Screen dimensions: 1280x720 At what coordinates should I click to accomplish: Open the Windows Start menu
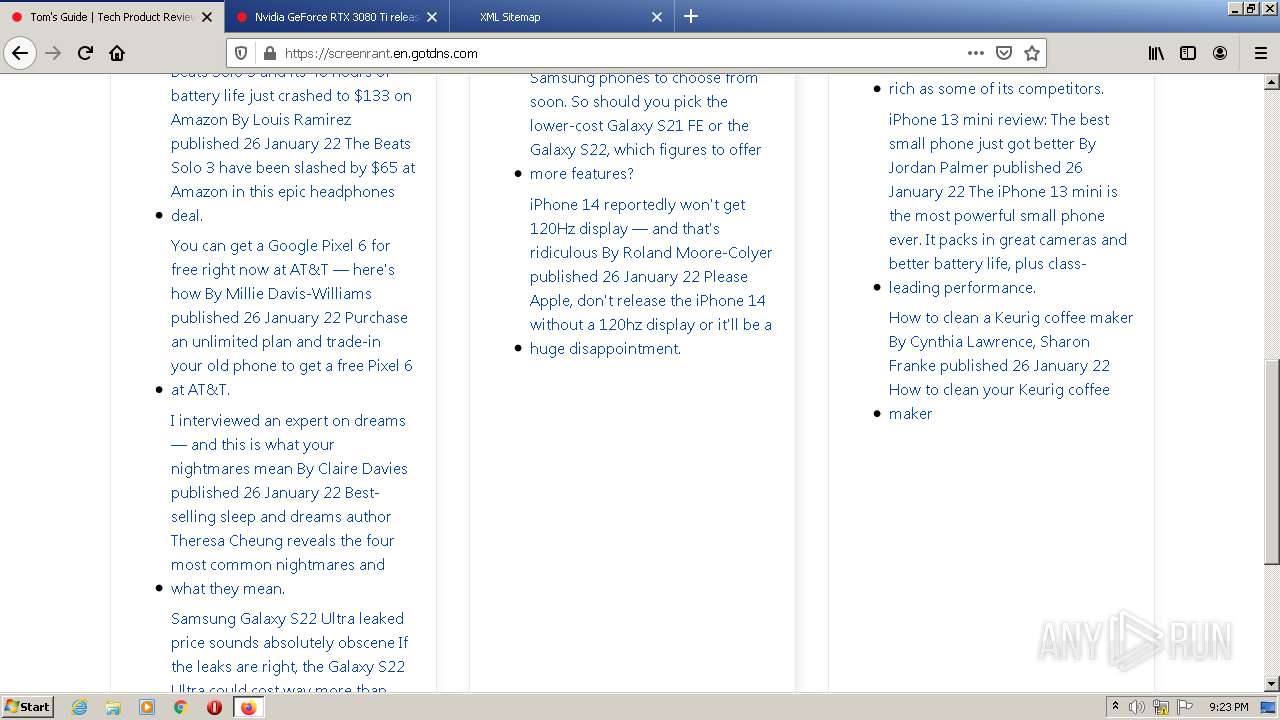pos(28,707)
